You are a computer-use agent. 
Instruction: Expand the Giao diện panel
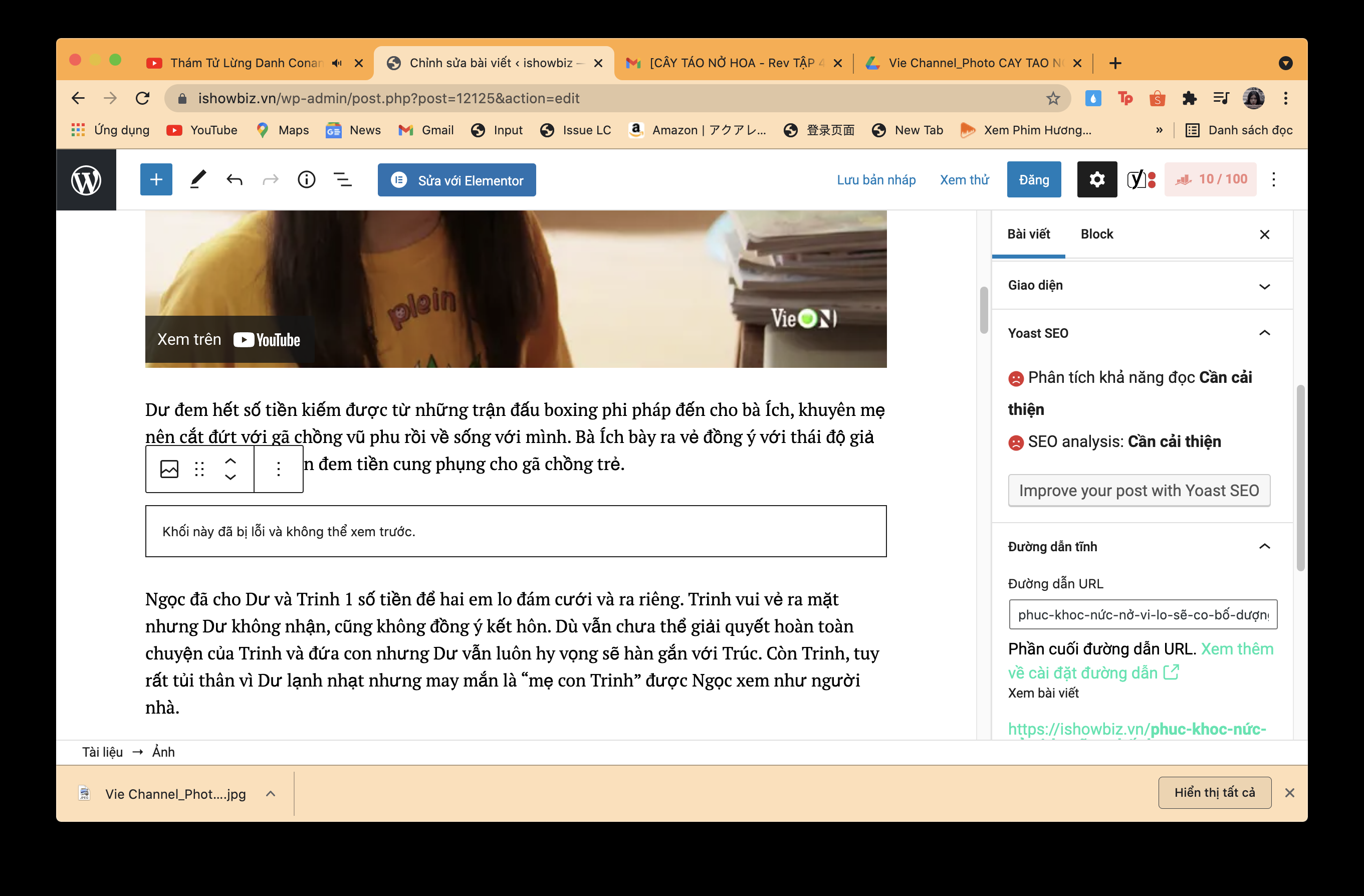[x=1142, y=286]
